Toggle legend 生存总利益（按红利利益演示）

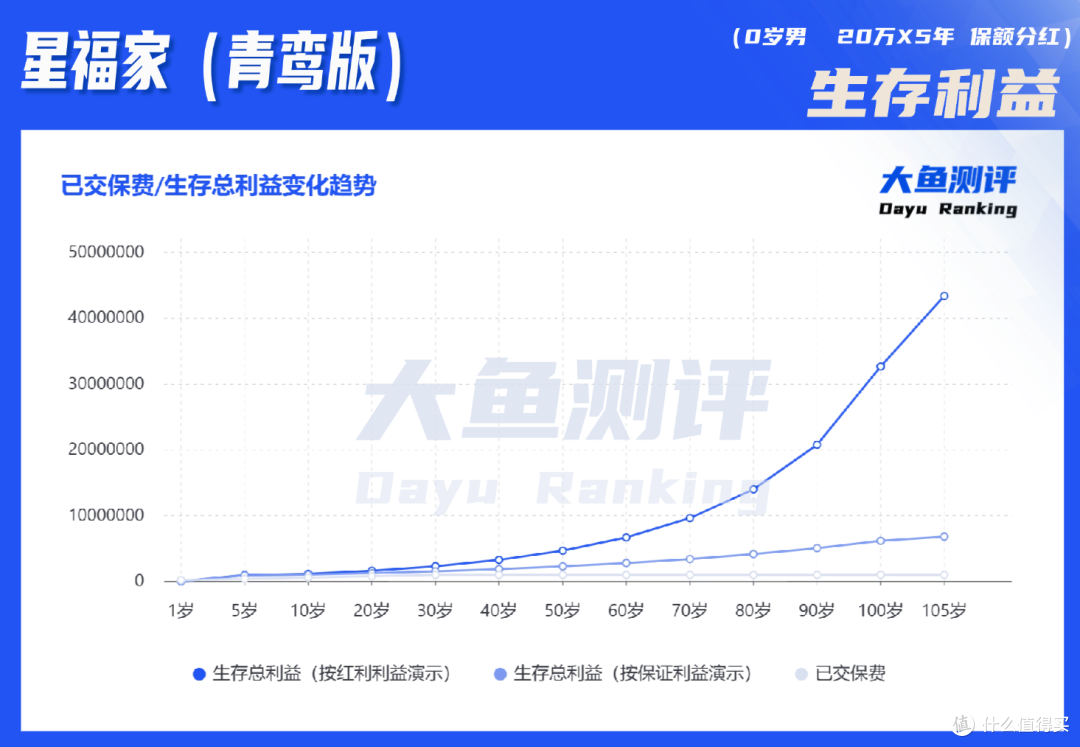(x=322, y=673)
